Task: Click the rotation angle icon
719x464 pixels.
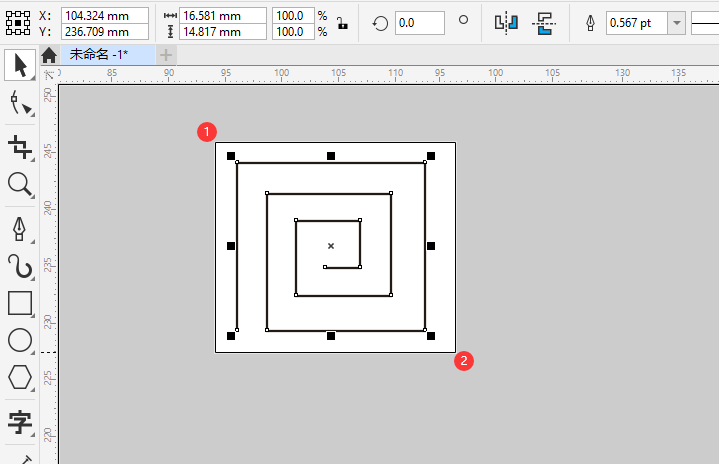Action: coord(380,23)
